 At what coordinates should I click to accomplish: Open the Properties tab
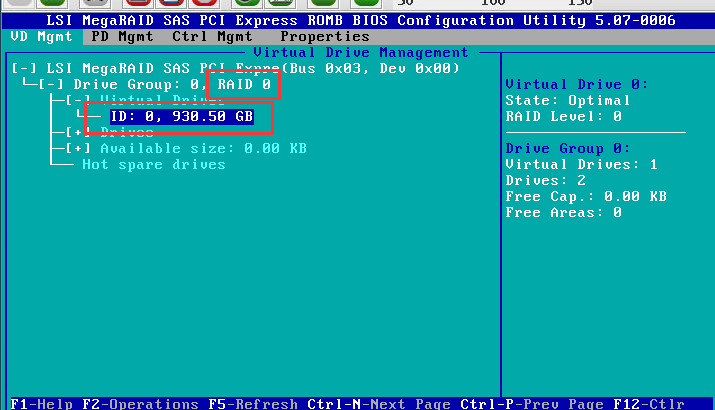pyautogui.click(x=324, y=36)
